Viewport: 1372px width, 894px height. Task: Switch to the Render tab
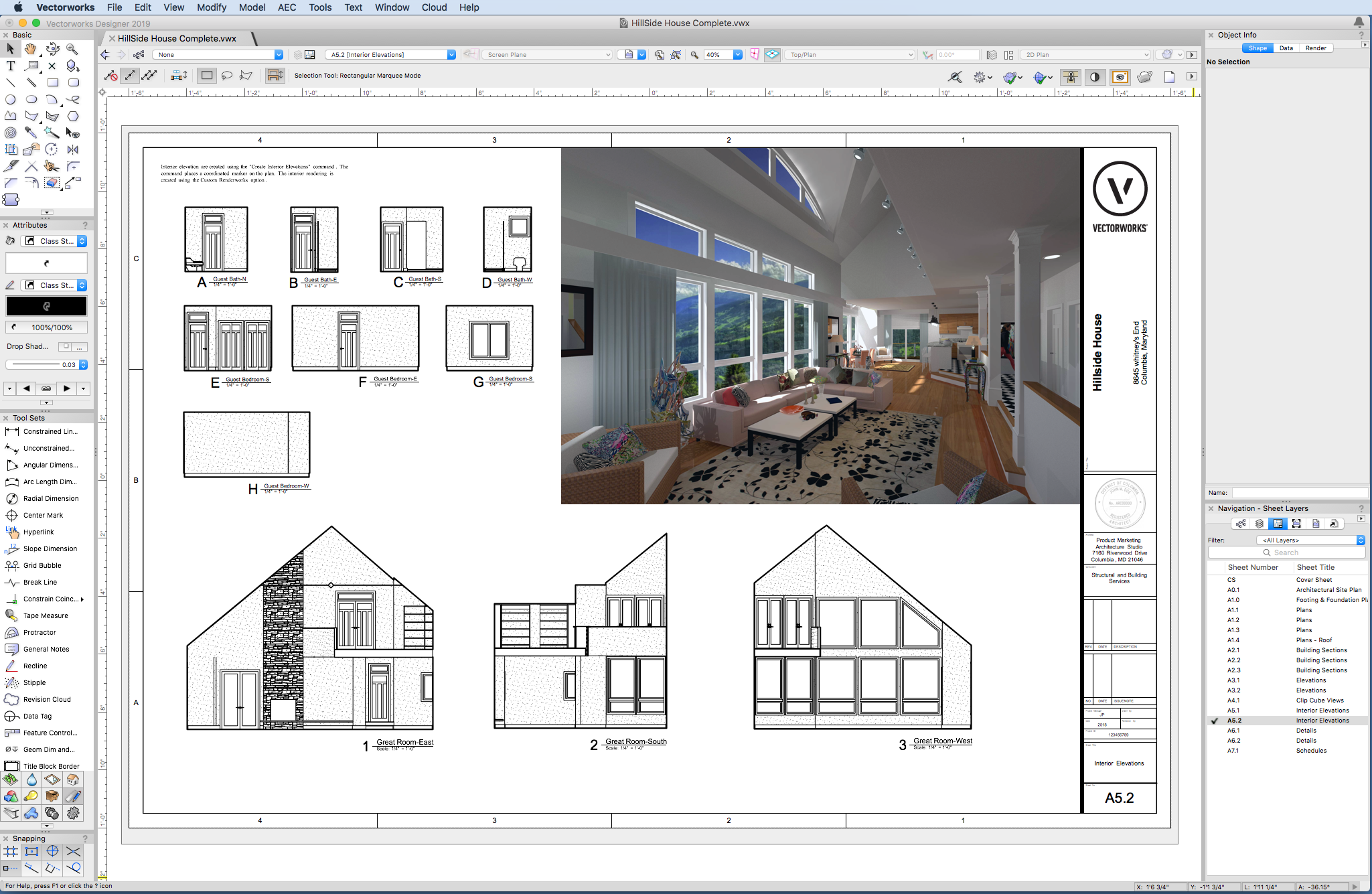click(1315, 48)
